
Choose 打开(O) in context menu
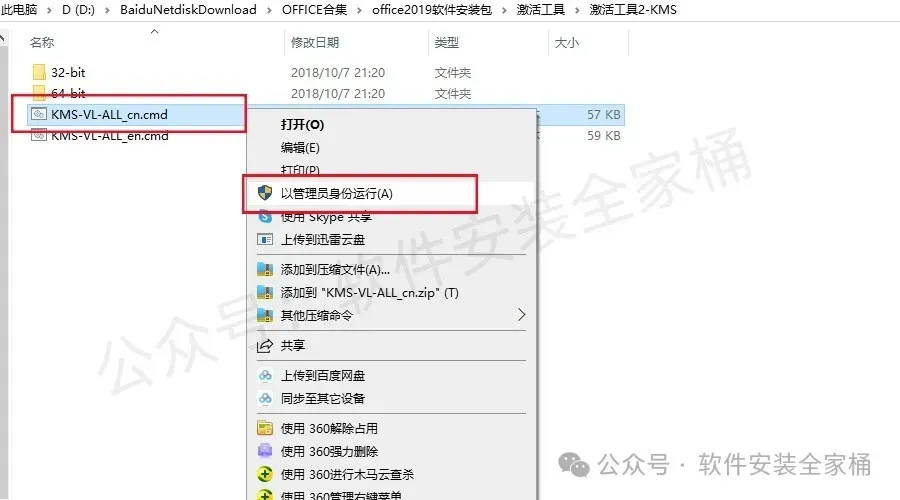302,125
